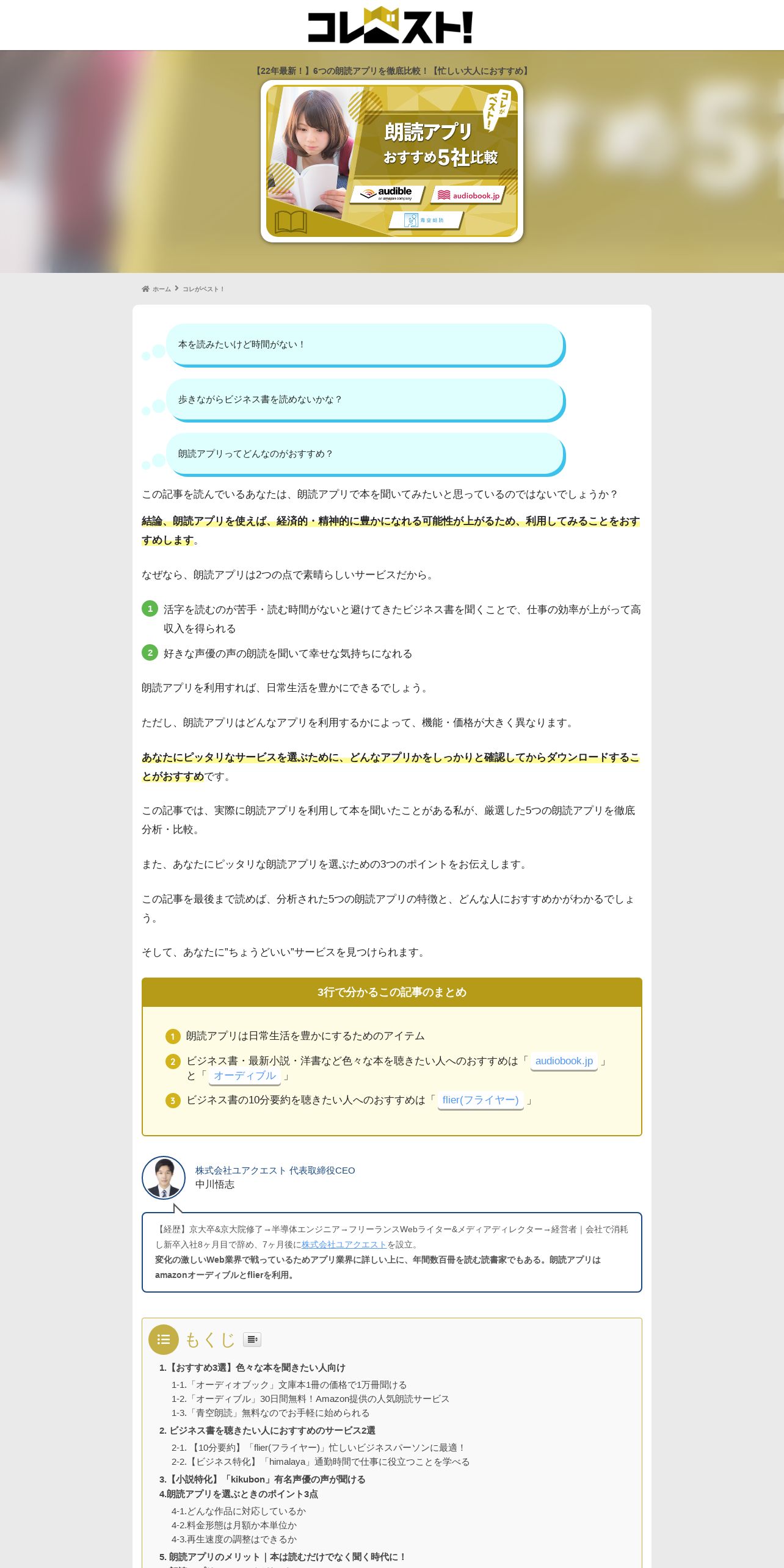Click the home icon in breadcrumb
This screenshot has width=784, height=1568.
145,289
